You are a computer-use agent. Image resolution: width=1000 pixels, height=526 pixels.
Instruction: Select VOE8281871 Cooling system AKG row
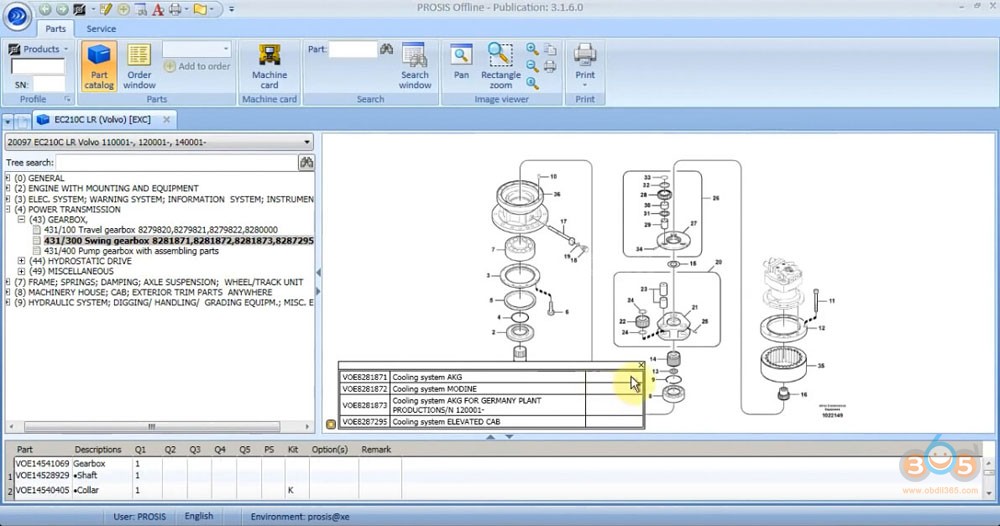coord(491,377)
